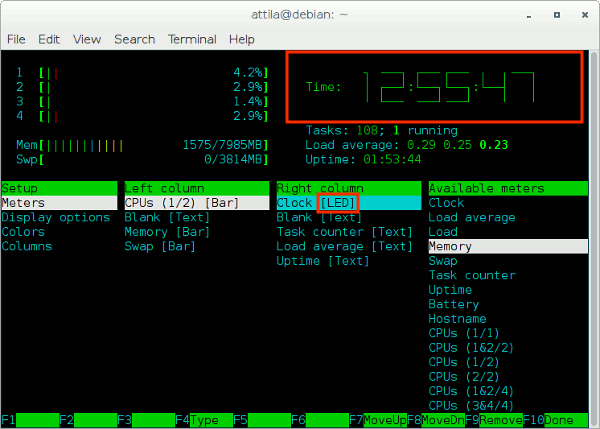Viewport: 600px width, 429px height.
Task: Choose Uptime under Available meters
Action: (450, 290)
